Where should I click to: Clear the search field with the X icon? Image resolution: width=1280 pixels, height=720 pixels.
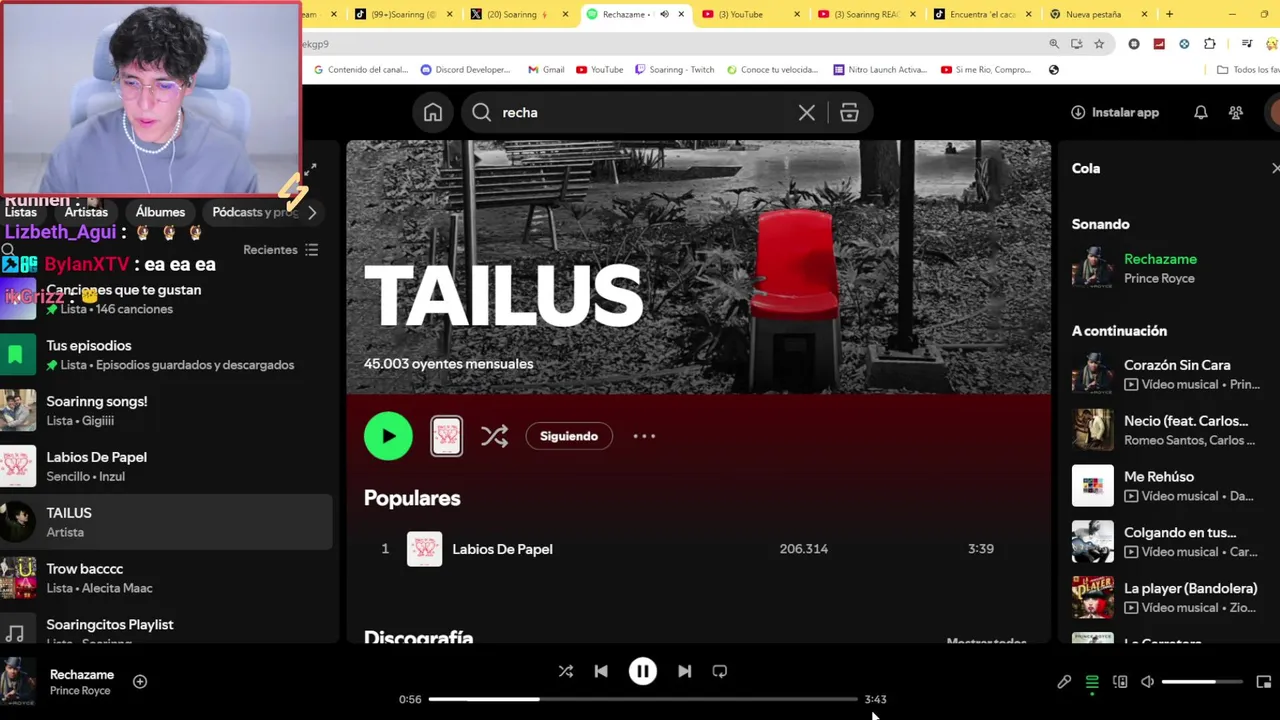coord(806,113)
